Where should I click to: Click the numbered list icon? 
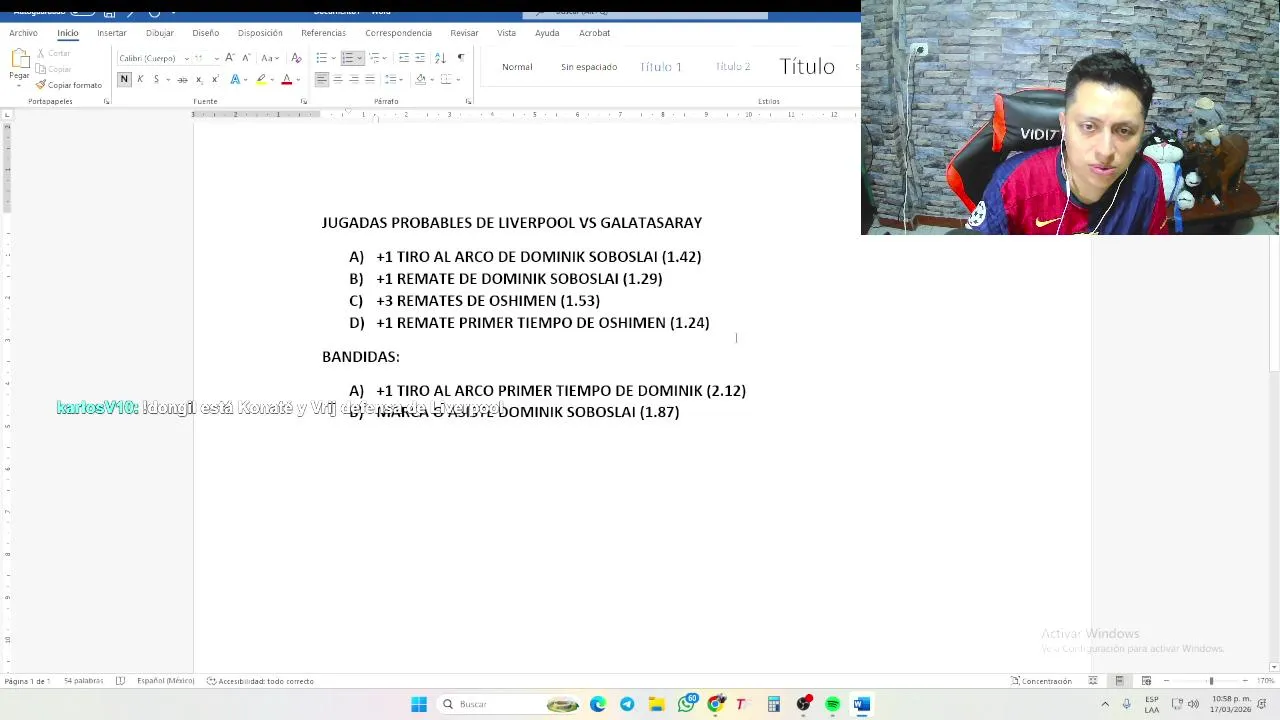[348, 58]
